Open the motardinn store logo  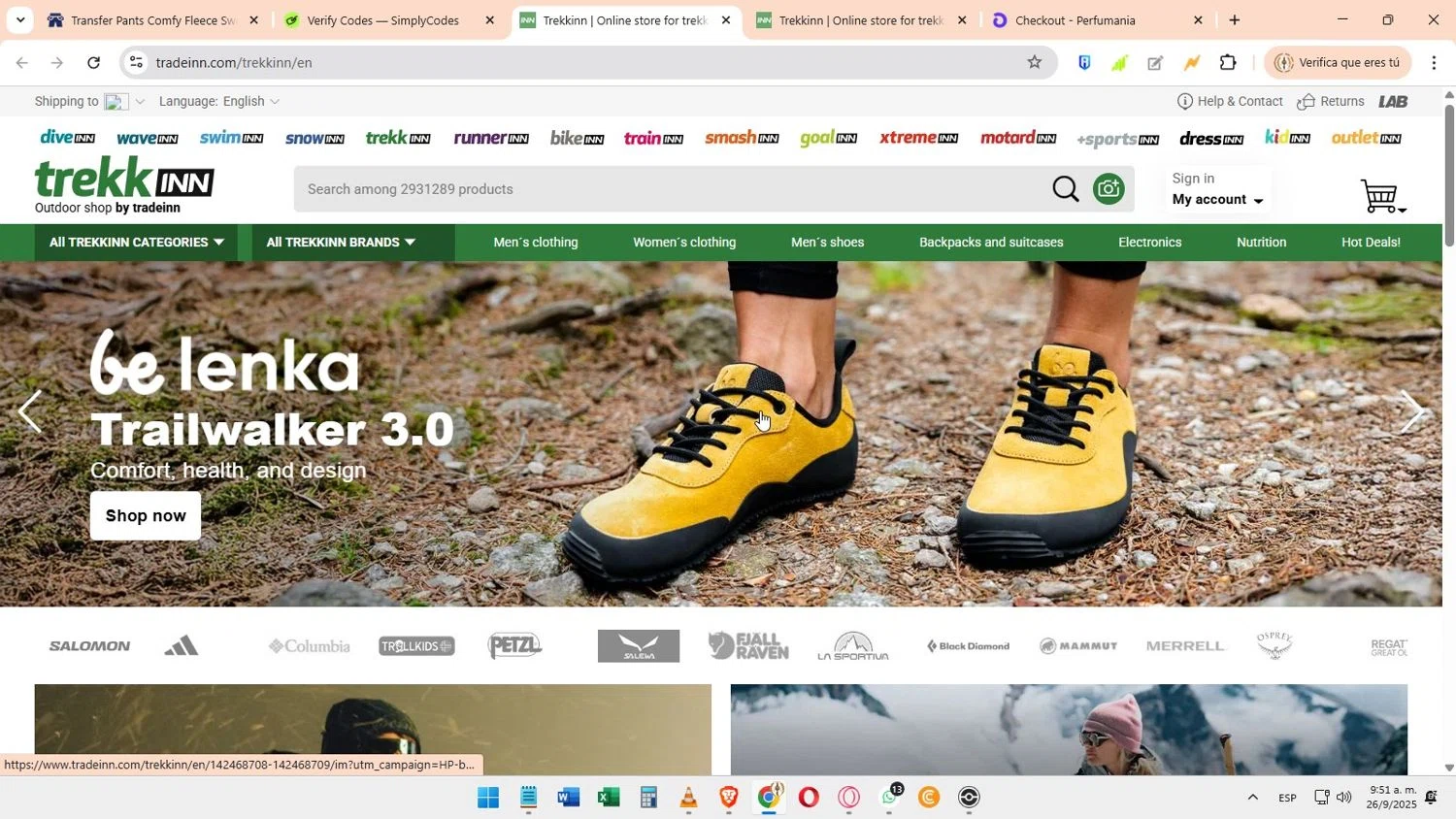(1018, 138)
